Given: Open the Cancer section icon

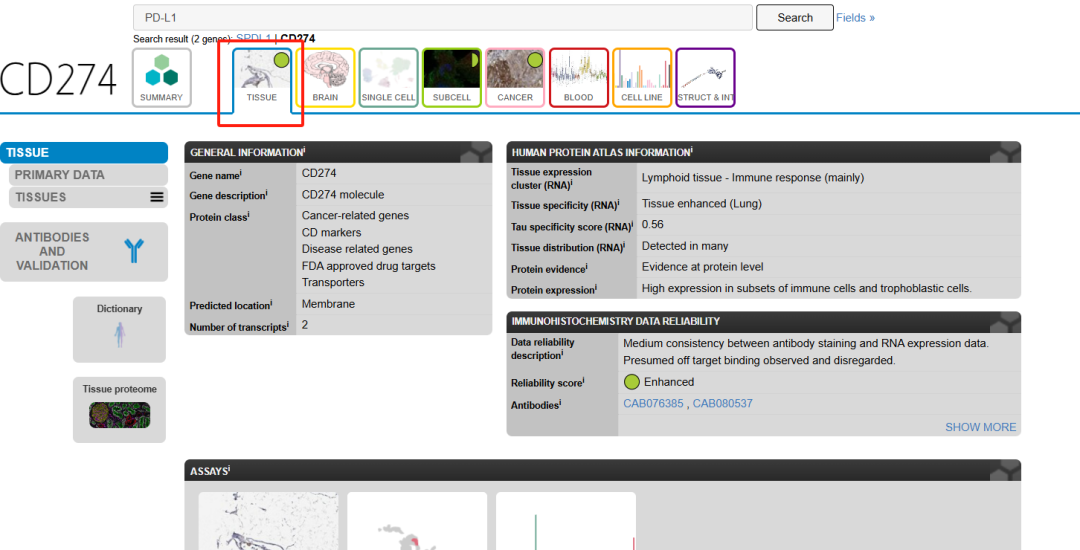Looking at the screenshot, I should 515,77.
